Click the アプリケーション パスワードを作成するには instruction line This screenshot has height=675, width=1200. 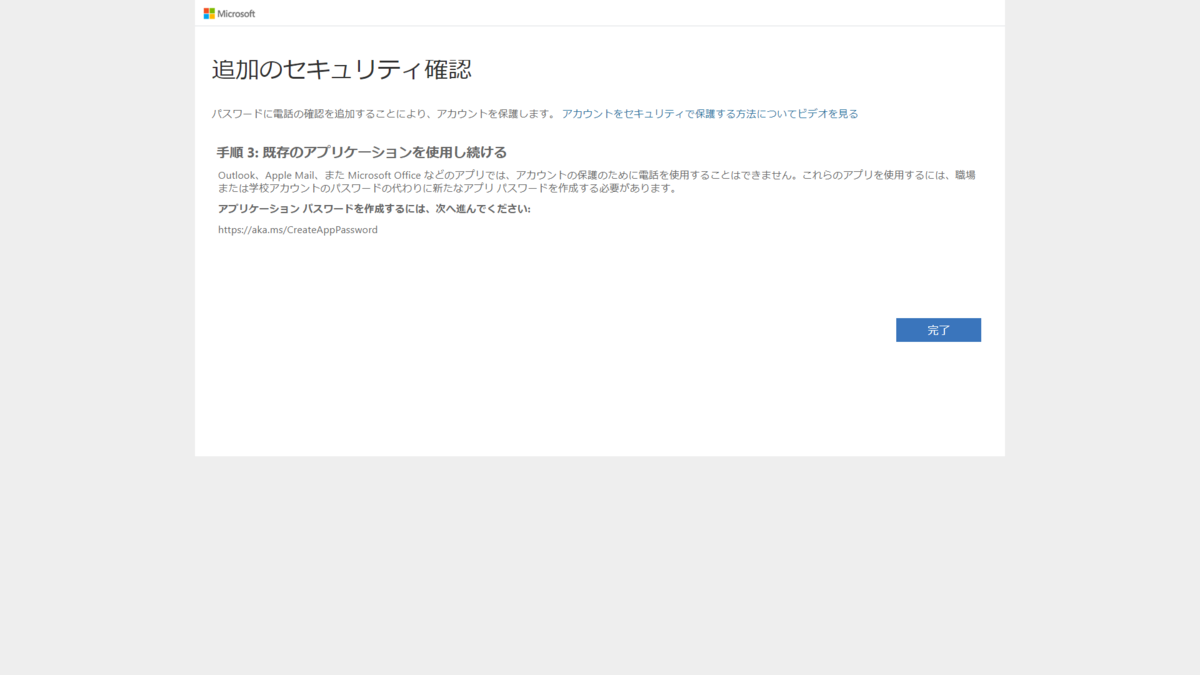(374, 209)
